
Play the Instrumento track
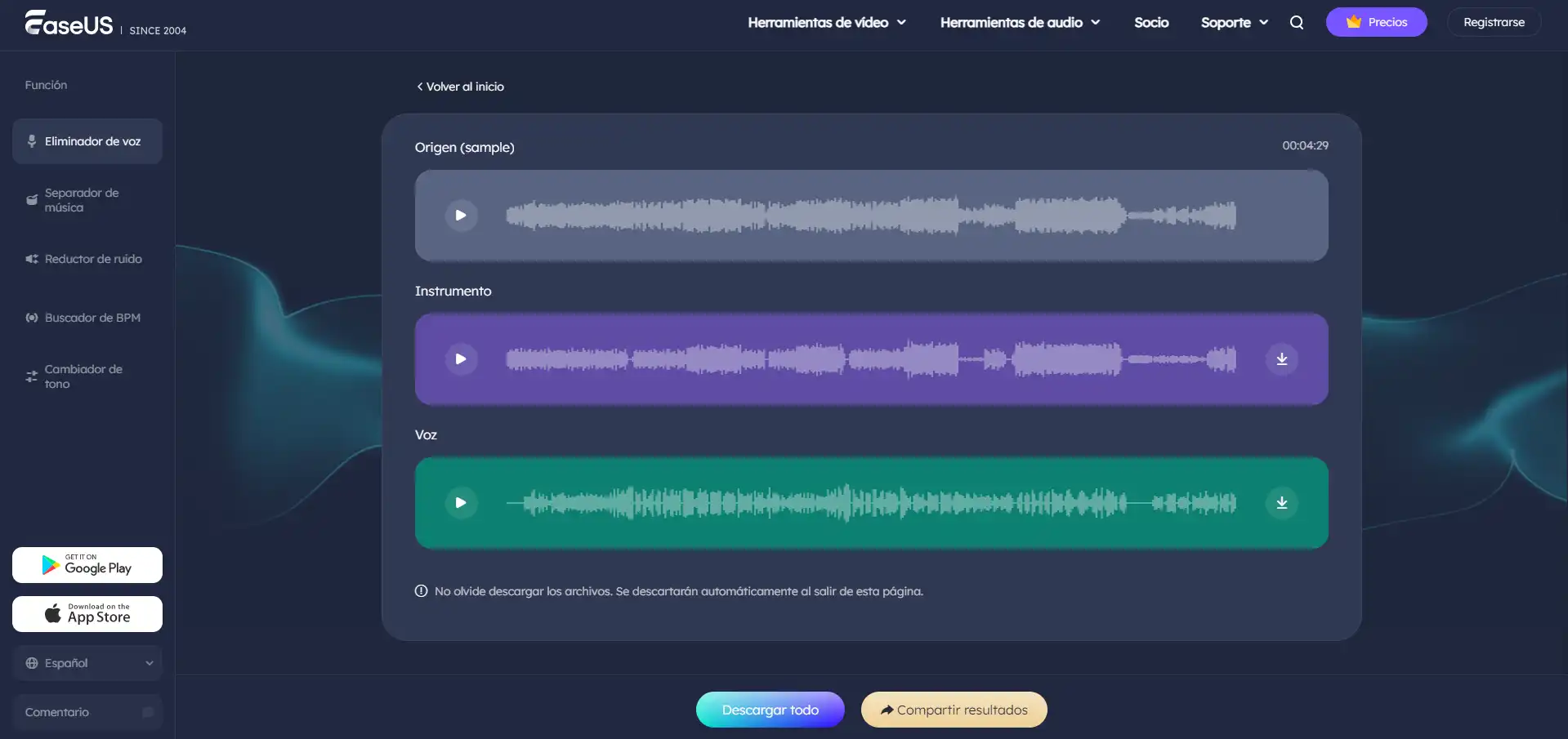(461, 359)
